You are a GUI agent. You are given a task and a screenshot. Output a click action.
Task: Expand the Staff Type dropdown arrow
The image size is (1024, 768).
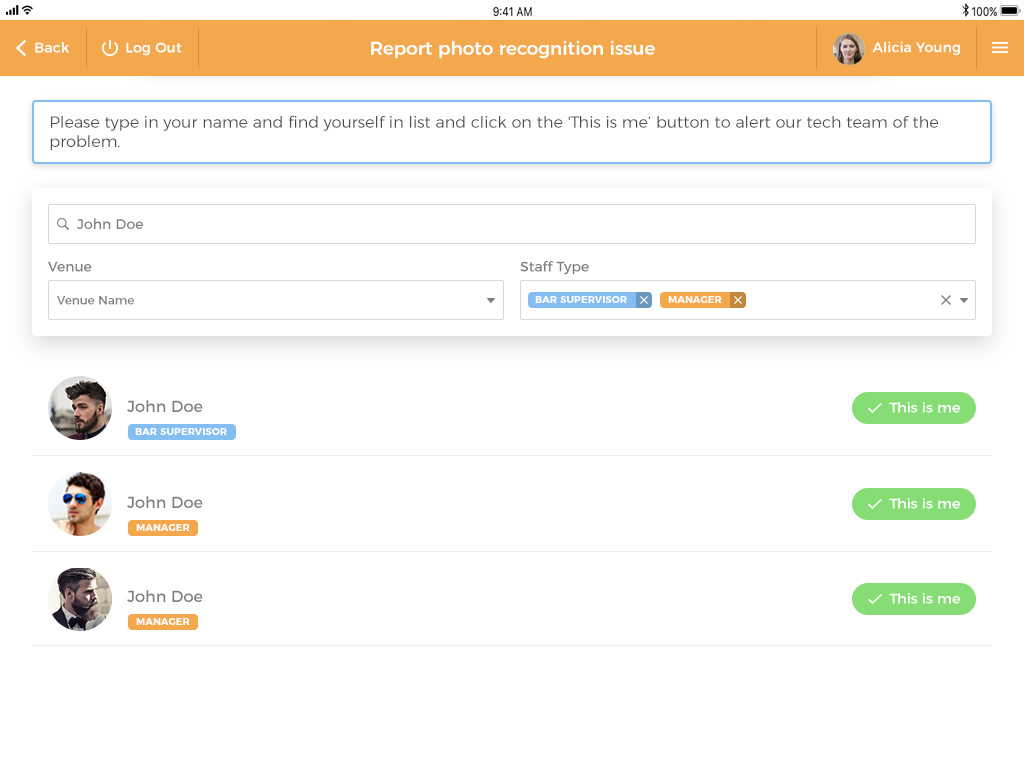pyautogui.click(x=964, y=300)
